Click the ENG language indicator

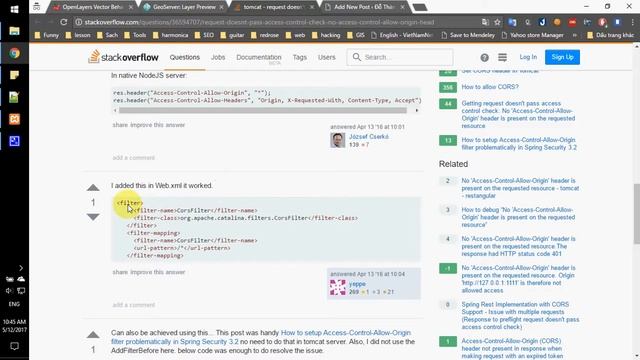point(14,304)
